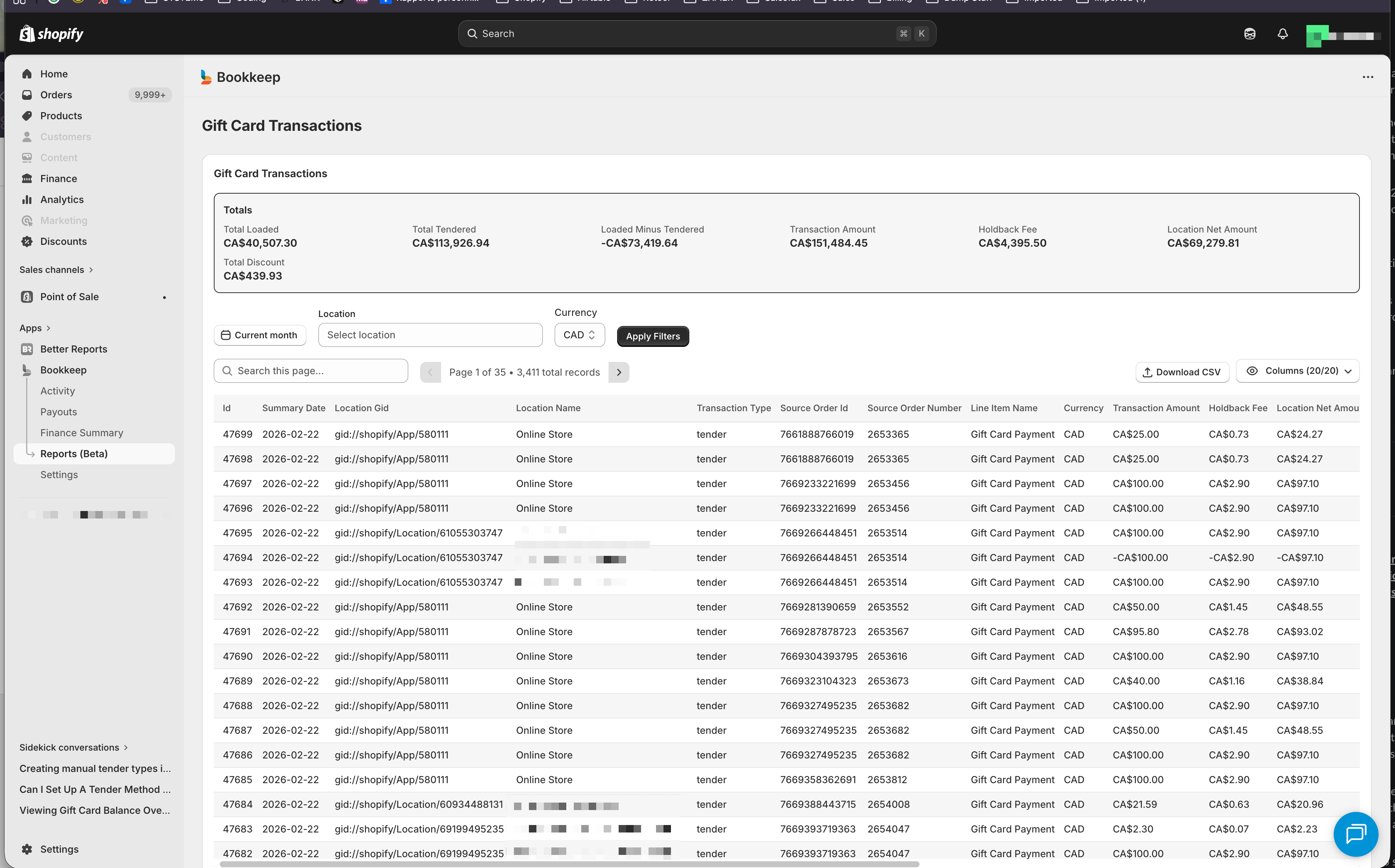Open the Current month date picker
This screenshot has height=868, width=1395.
pos(259,335)
